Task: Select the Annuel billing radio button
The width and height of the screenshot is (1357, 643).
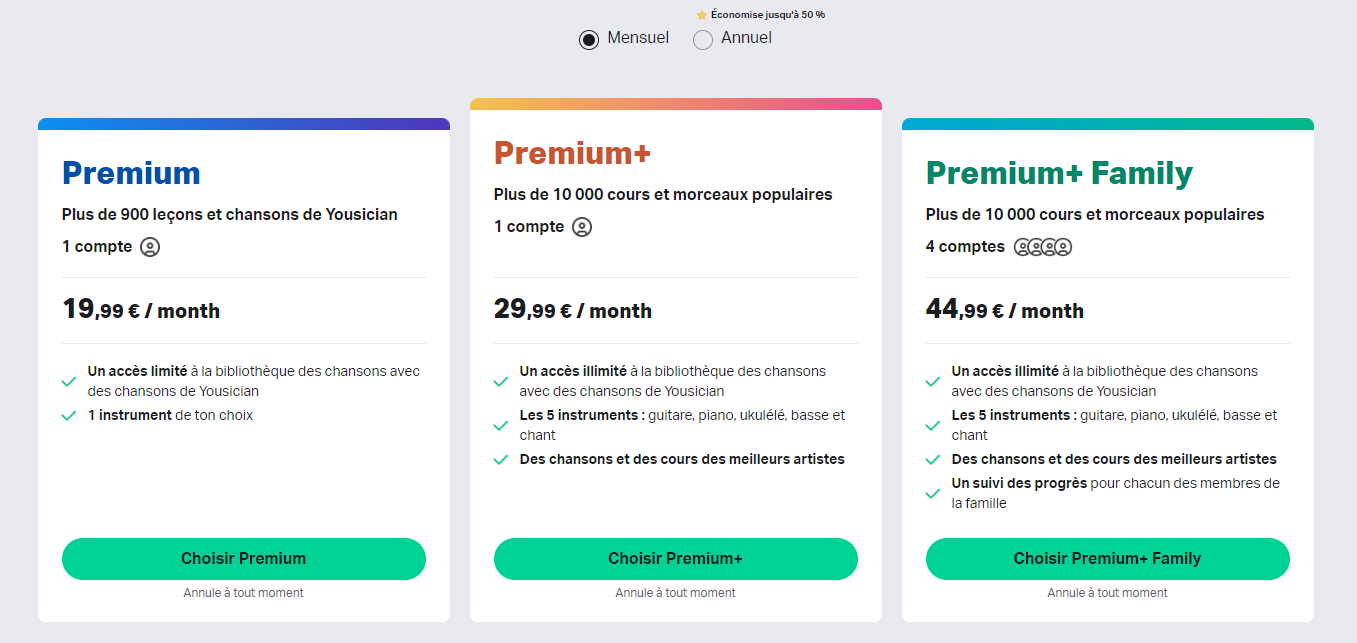Action: 703,40
